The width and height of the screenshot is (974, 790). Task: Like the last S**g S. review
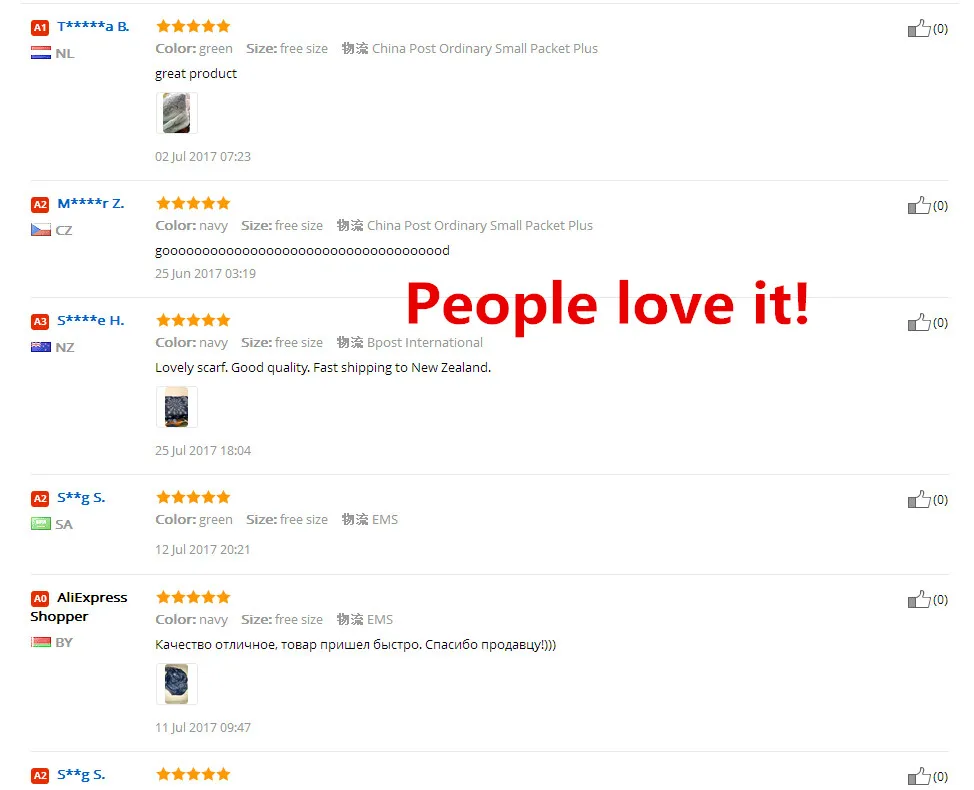[919, 776]
